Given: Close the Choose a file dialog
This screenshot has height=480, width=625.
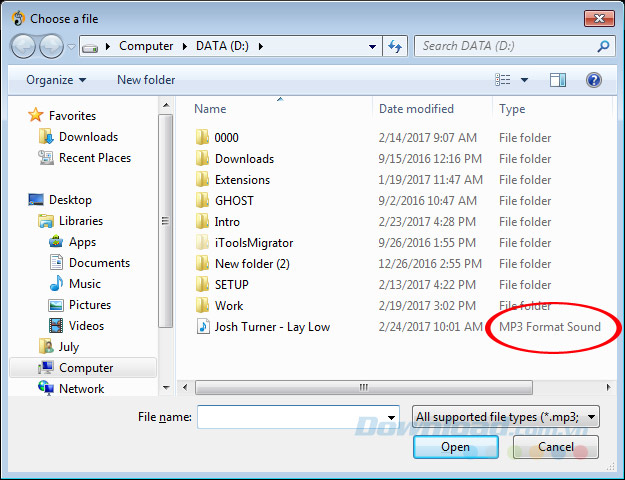Looking at the screenshot, I should (x=599, y=18).
